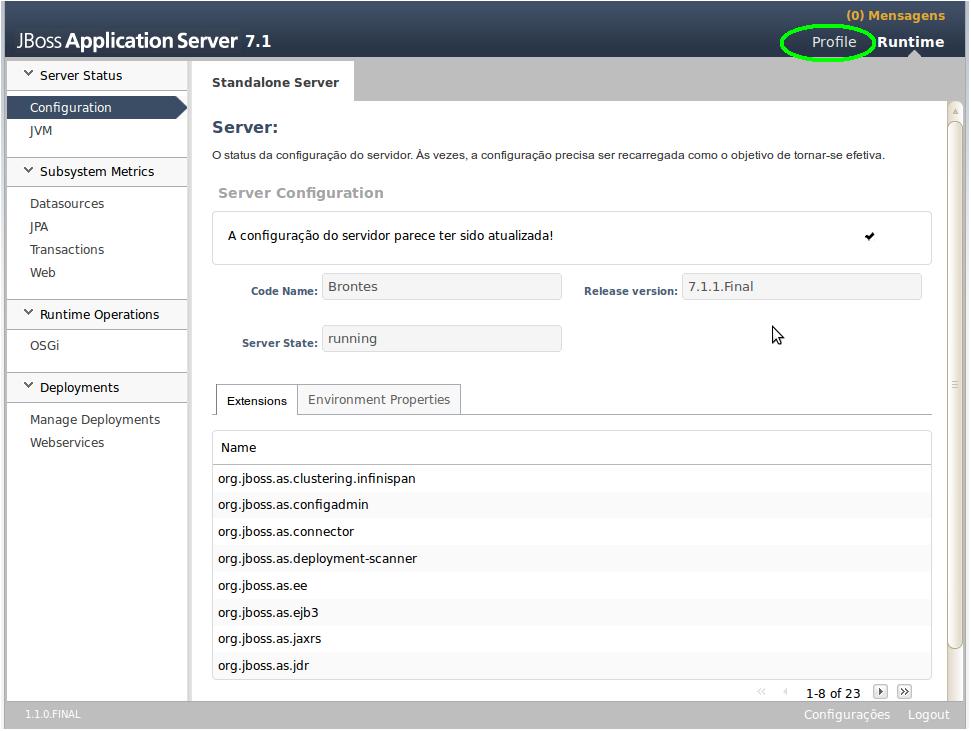Open JPA metrics
Image resolution: width=971 pixels, height=731 pixels.
39,227
